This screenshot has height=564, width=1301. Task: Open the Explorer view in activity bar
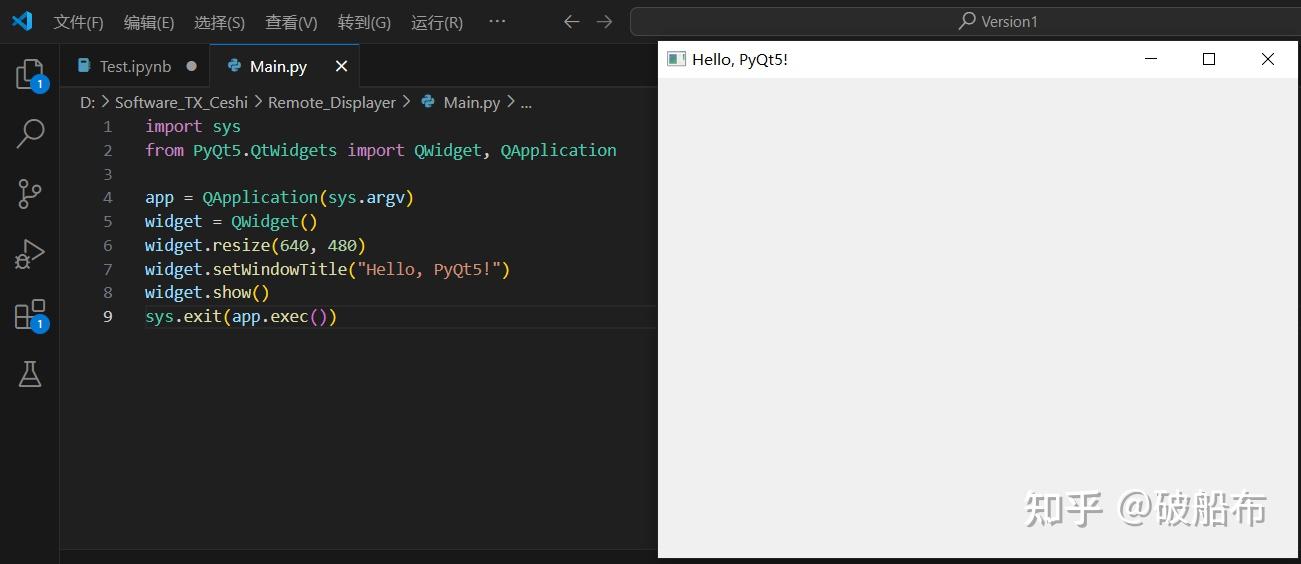(30, 74)
